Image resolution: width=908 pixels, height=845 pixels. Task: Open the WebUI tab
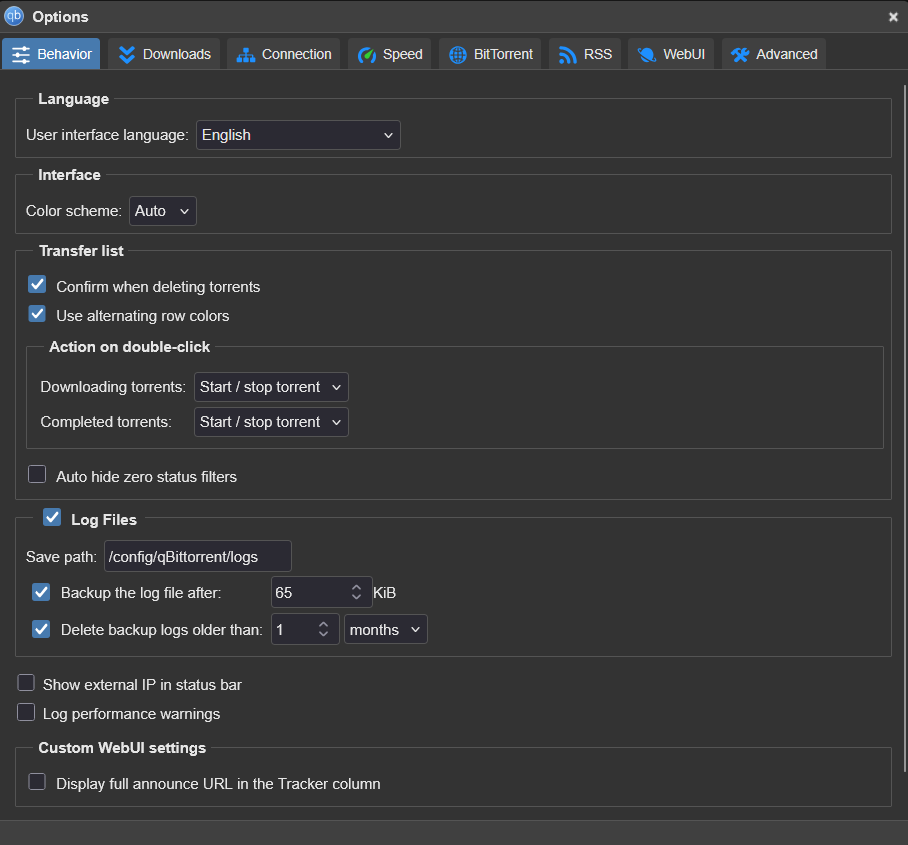671,54
